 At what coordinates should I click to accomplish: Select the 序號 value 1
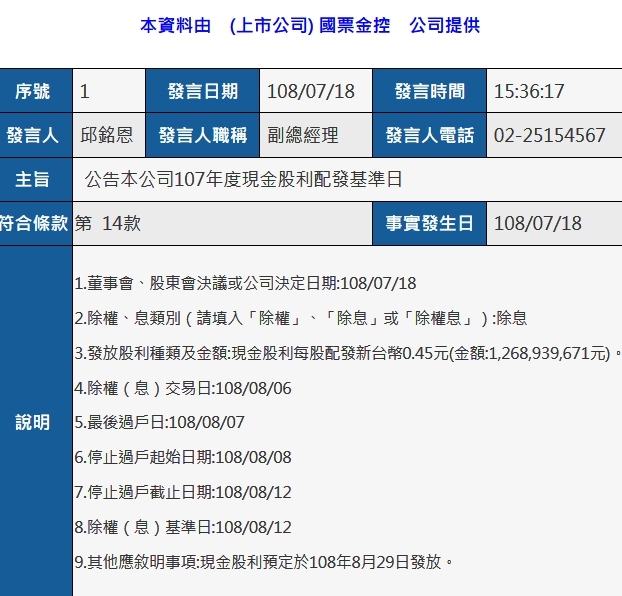coord(84,91)
